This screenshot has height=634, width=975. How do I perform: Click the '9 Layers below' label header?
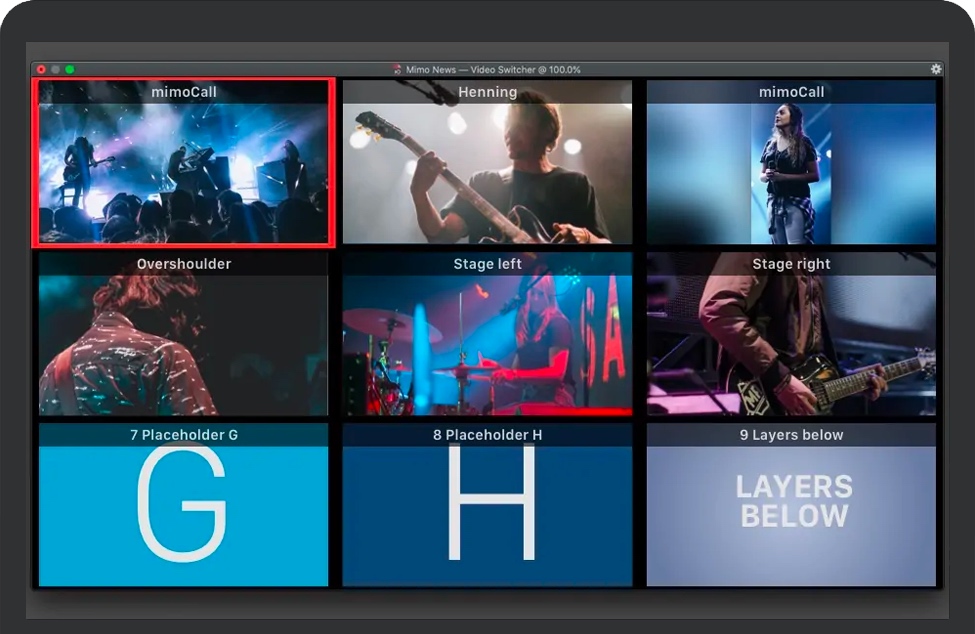click(791, 435)
